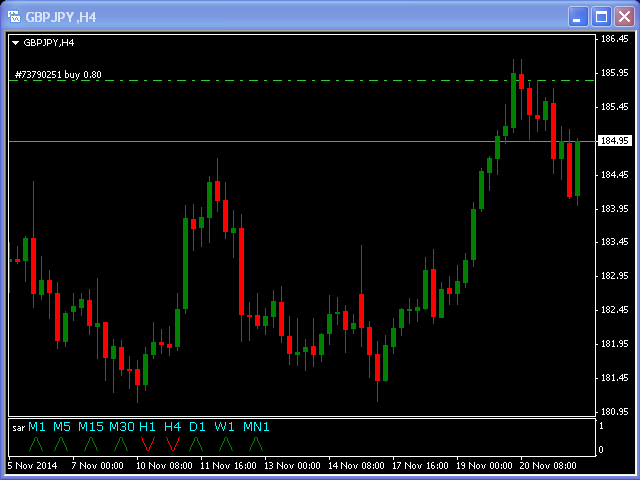Click the green up arrow under M30
The image size is (640, 480).
121,444
